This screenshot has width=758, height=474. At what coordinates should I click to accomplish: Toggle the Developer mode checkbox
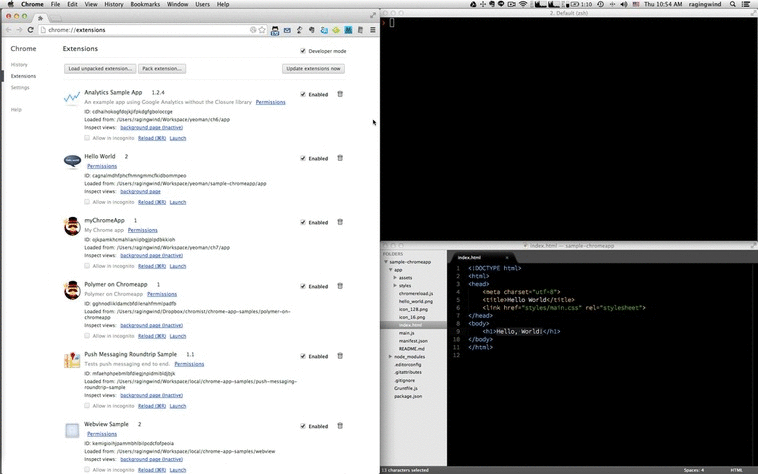point(303,51)
